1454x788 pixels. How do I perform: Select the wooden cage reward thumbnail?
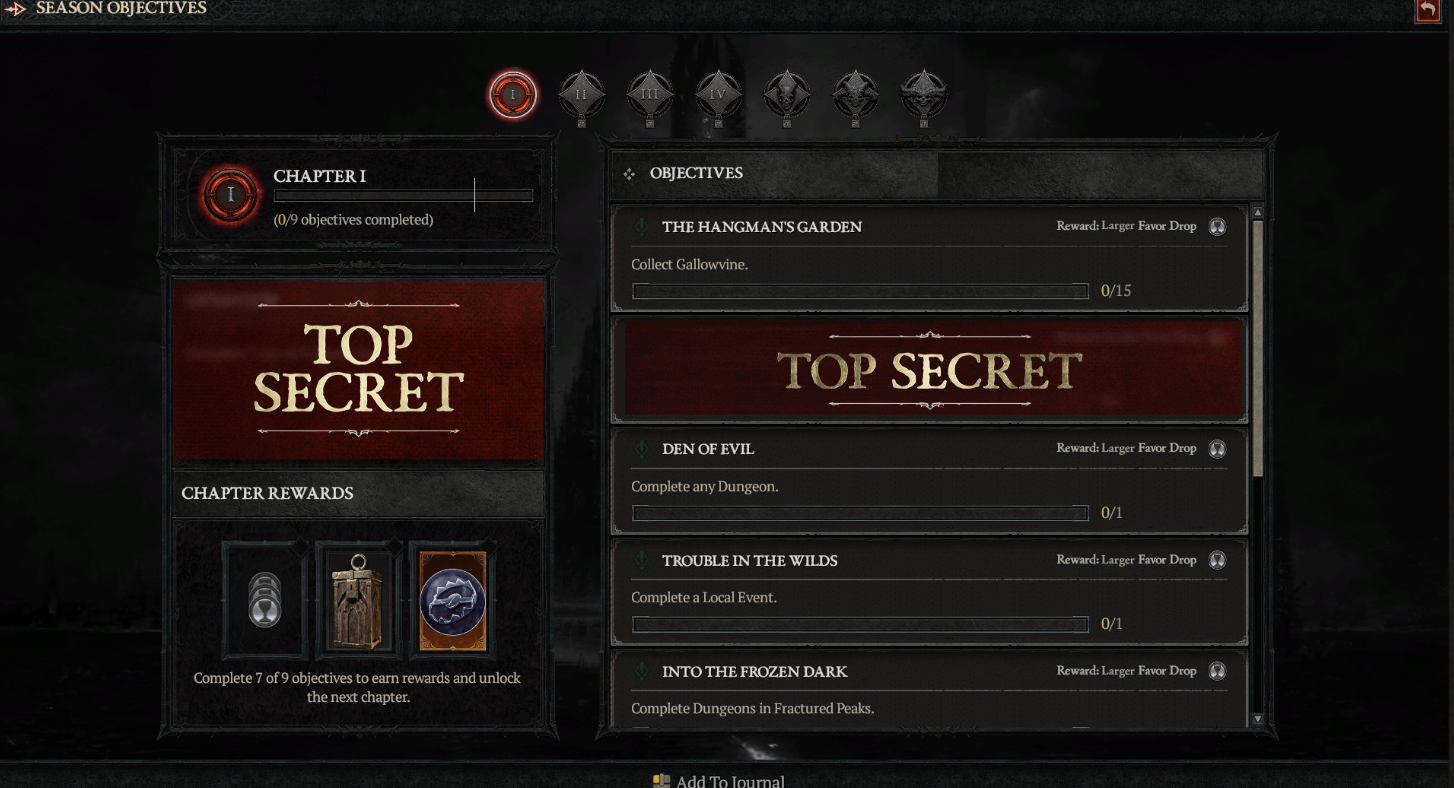[x=359, y=599]
